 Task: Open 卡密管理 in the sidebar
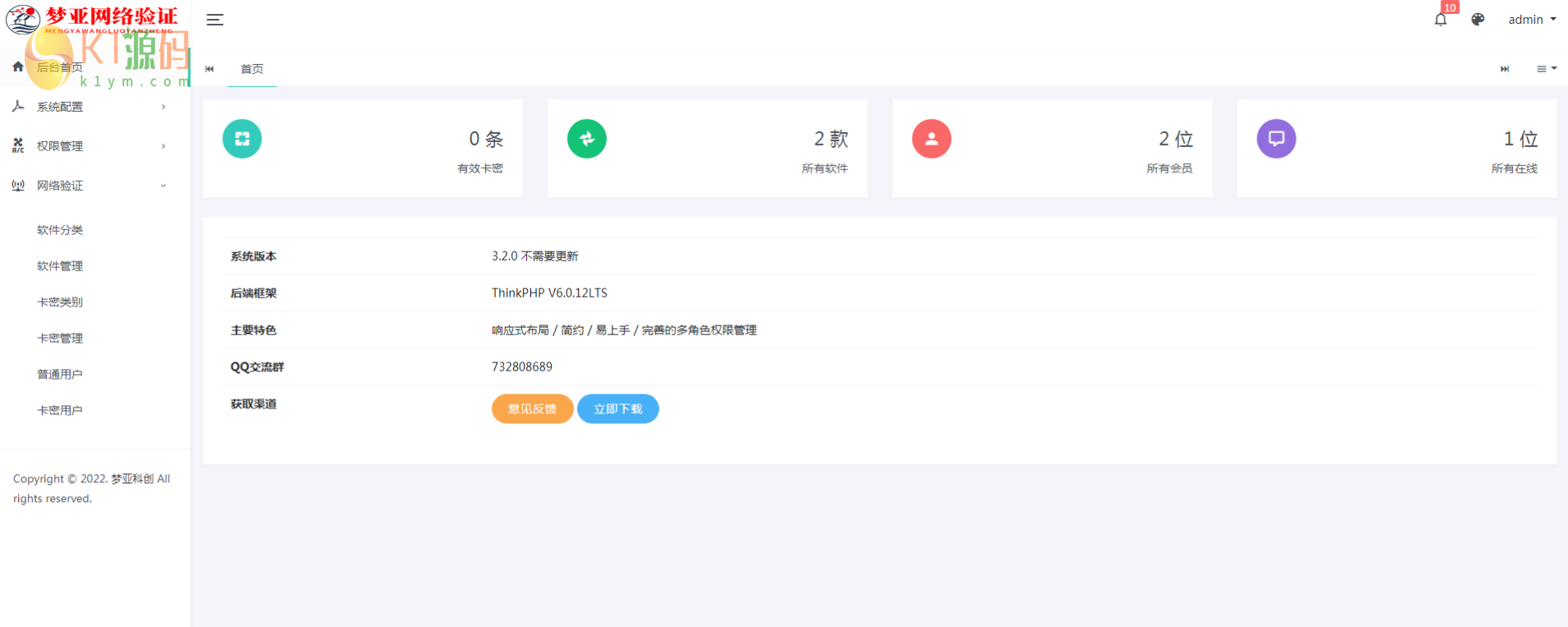pos(60,339)
